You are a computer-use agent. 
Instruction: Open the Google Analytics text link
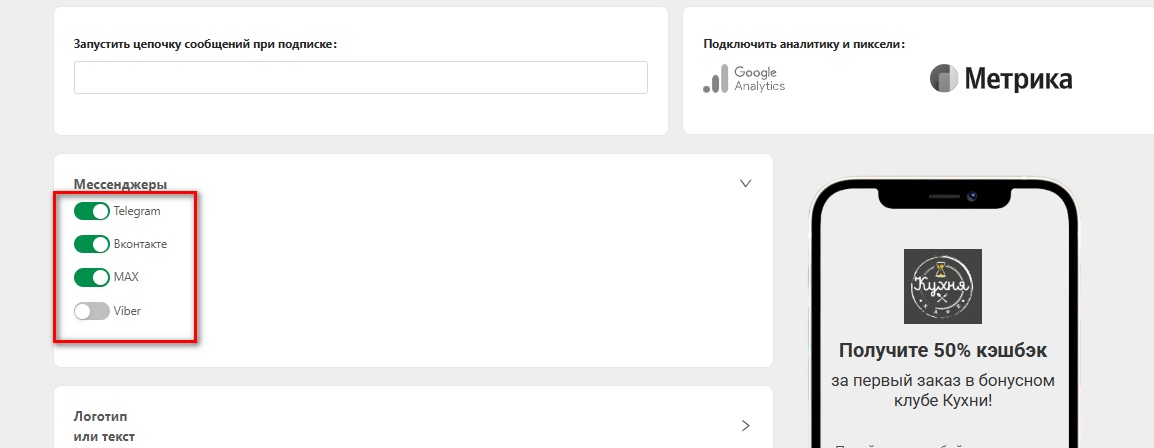759,79
